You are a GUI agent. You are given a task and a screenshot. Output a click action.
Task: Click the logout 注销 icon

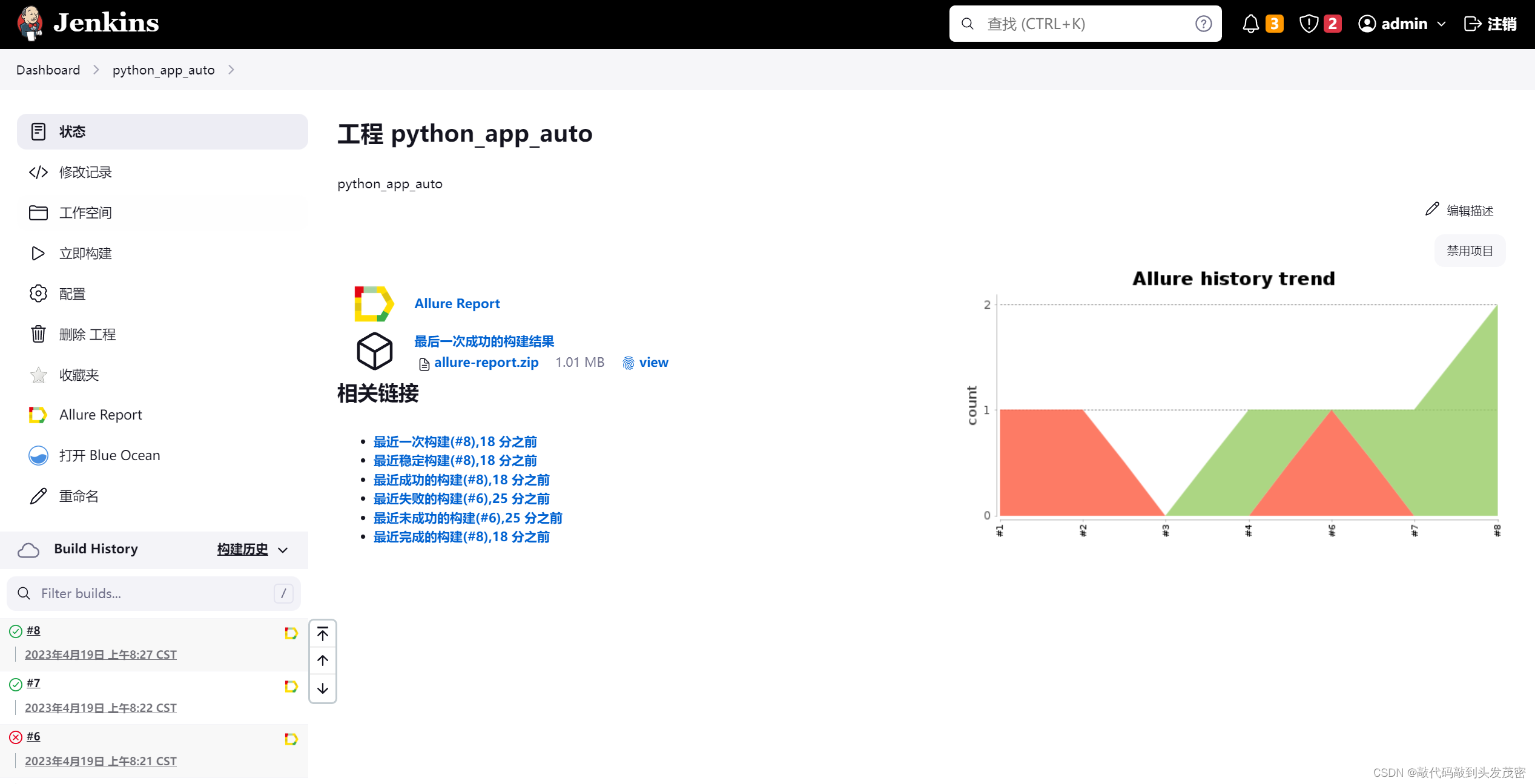(x=1472, y=24)
